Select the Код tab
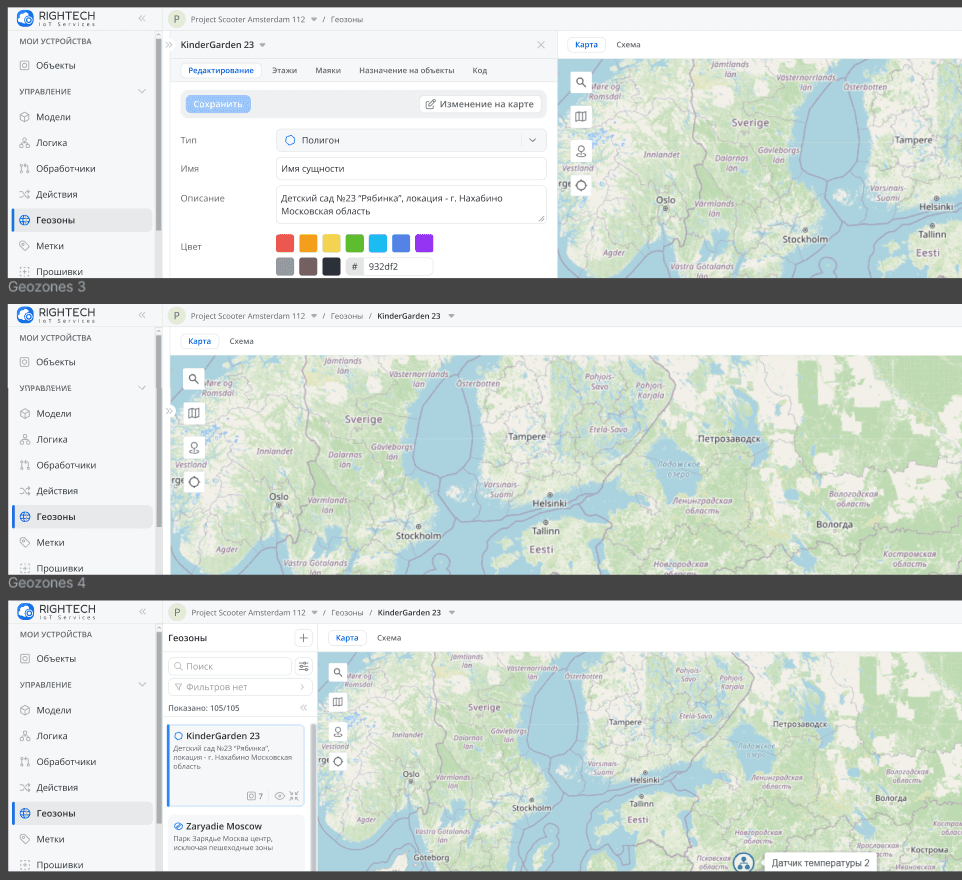 point(480,71)
